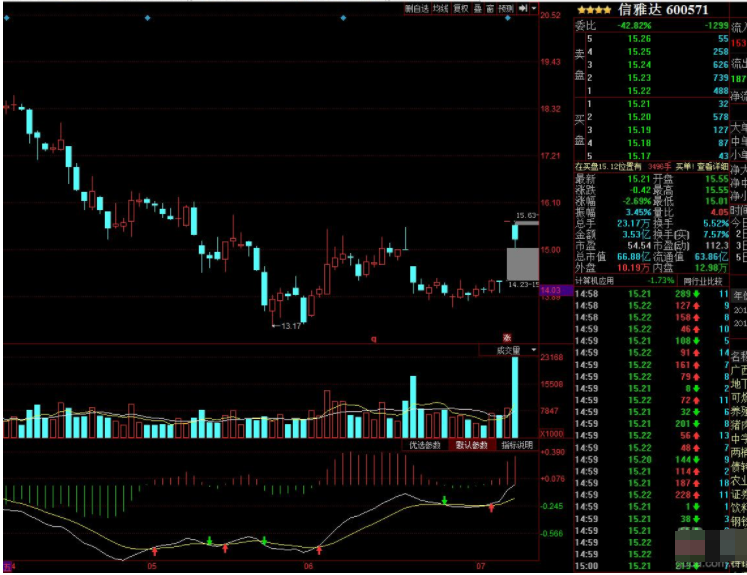Select buy level 4 price 15.18
The width and height of the screenshot is (747, 575).
639,143
